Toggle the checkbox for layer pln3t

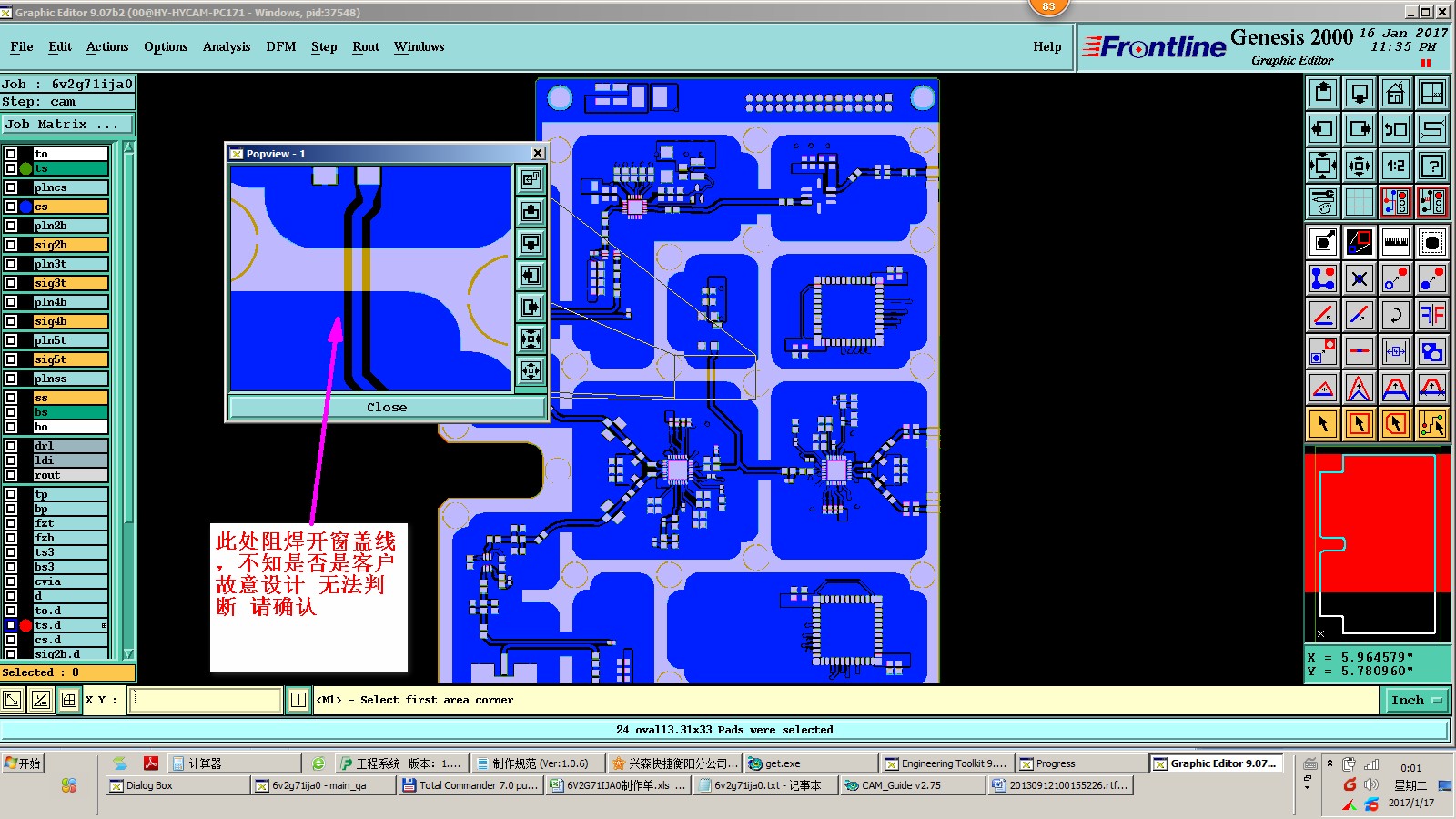(11, 264)
